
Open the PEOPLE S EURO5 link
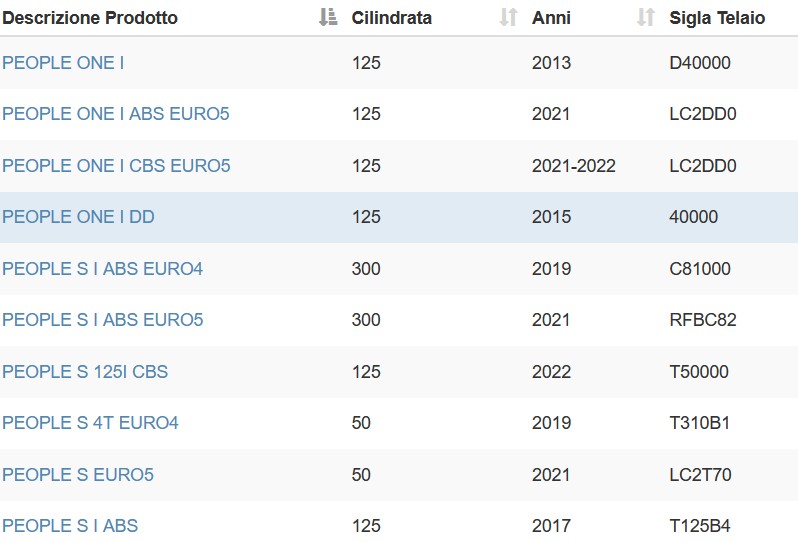(x=78, y=474)
